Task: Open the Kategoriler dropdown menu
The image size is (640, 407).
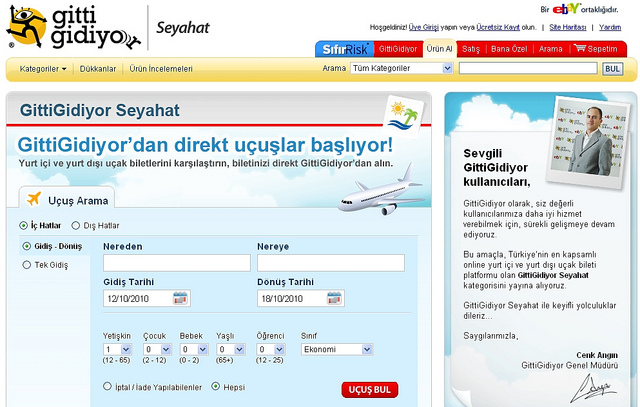Action: (x=43, y=69)
